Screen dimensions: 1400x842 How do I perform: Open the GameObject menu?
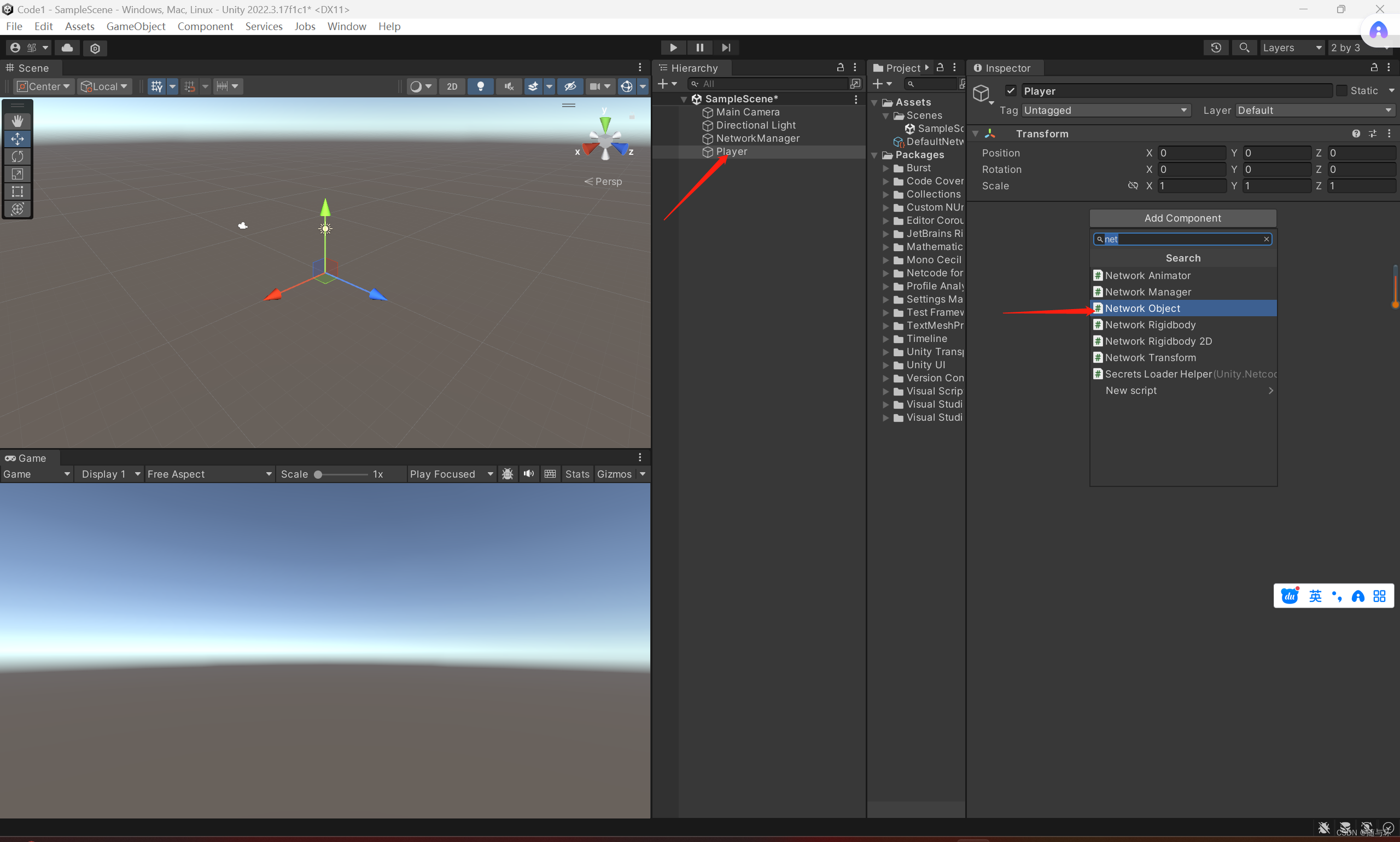point(136,26)
